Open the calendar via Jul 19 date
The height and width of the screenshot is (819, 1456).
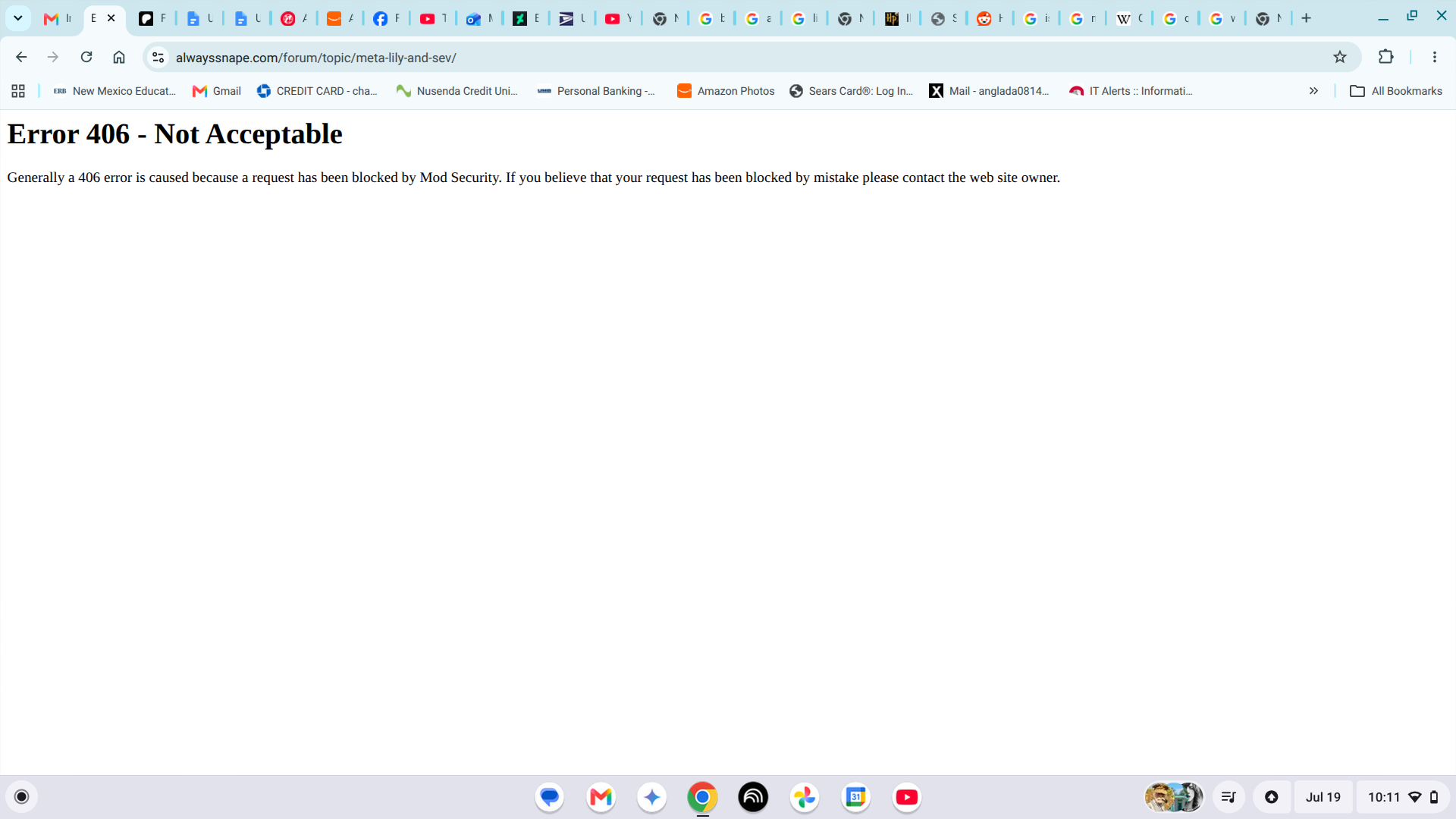click(x=1323, y=797)
